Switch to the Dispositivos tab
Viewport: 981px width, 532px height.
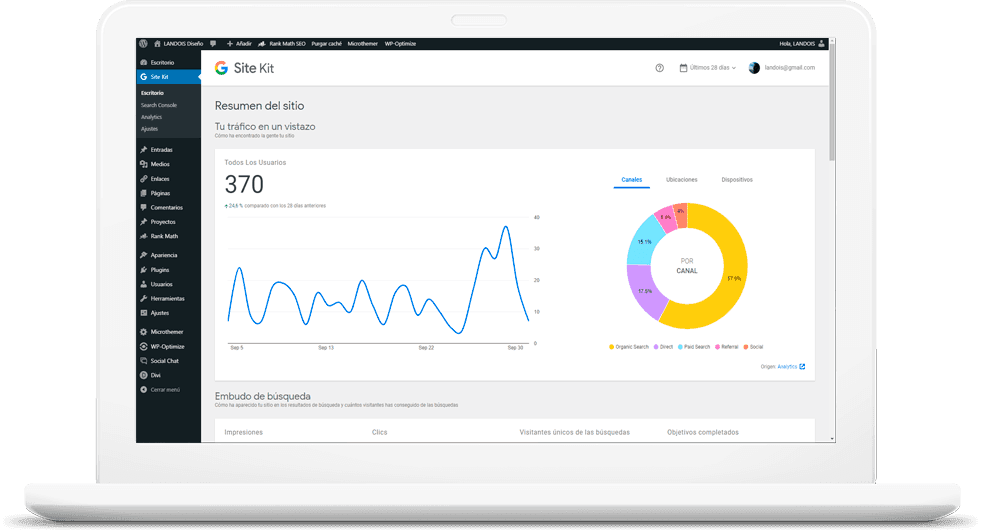(x=737, y=180)
